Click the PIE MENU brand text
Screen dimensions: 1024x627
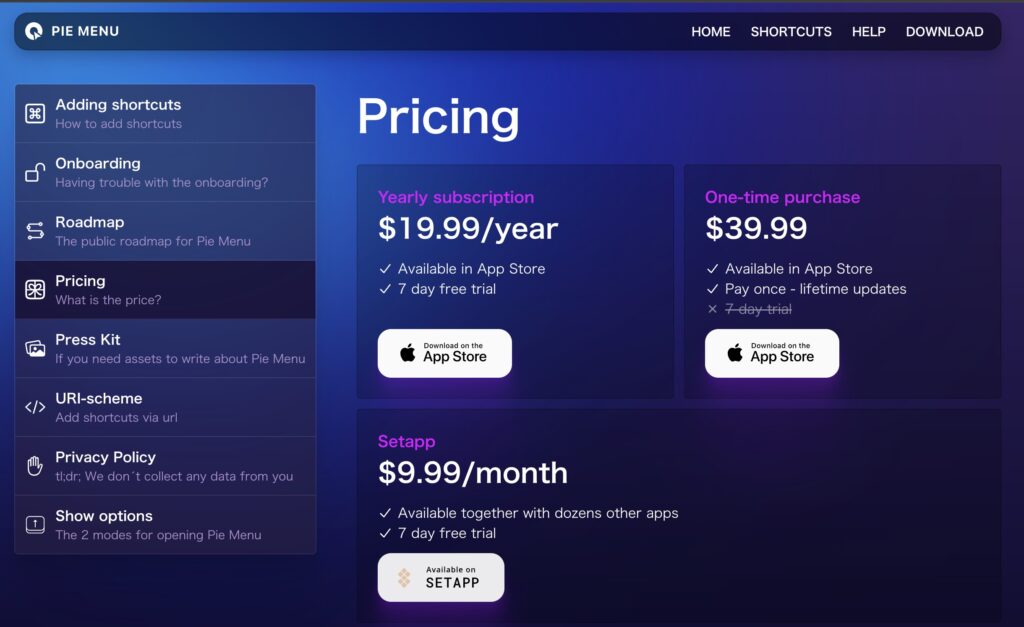click(x=85, y=31)
